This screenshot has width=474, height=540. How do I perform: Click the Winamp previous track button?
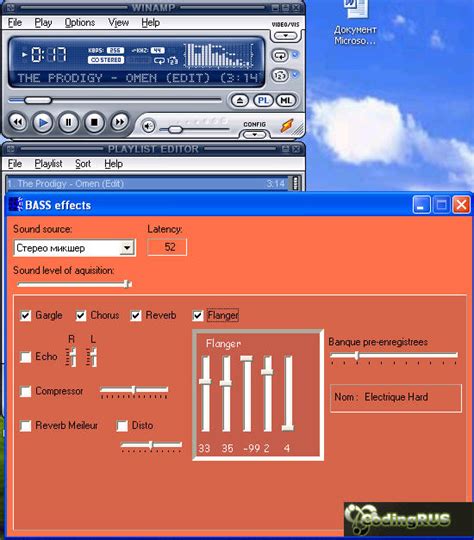[18, 122]
